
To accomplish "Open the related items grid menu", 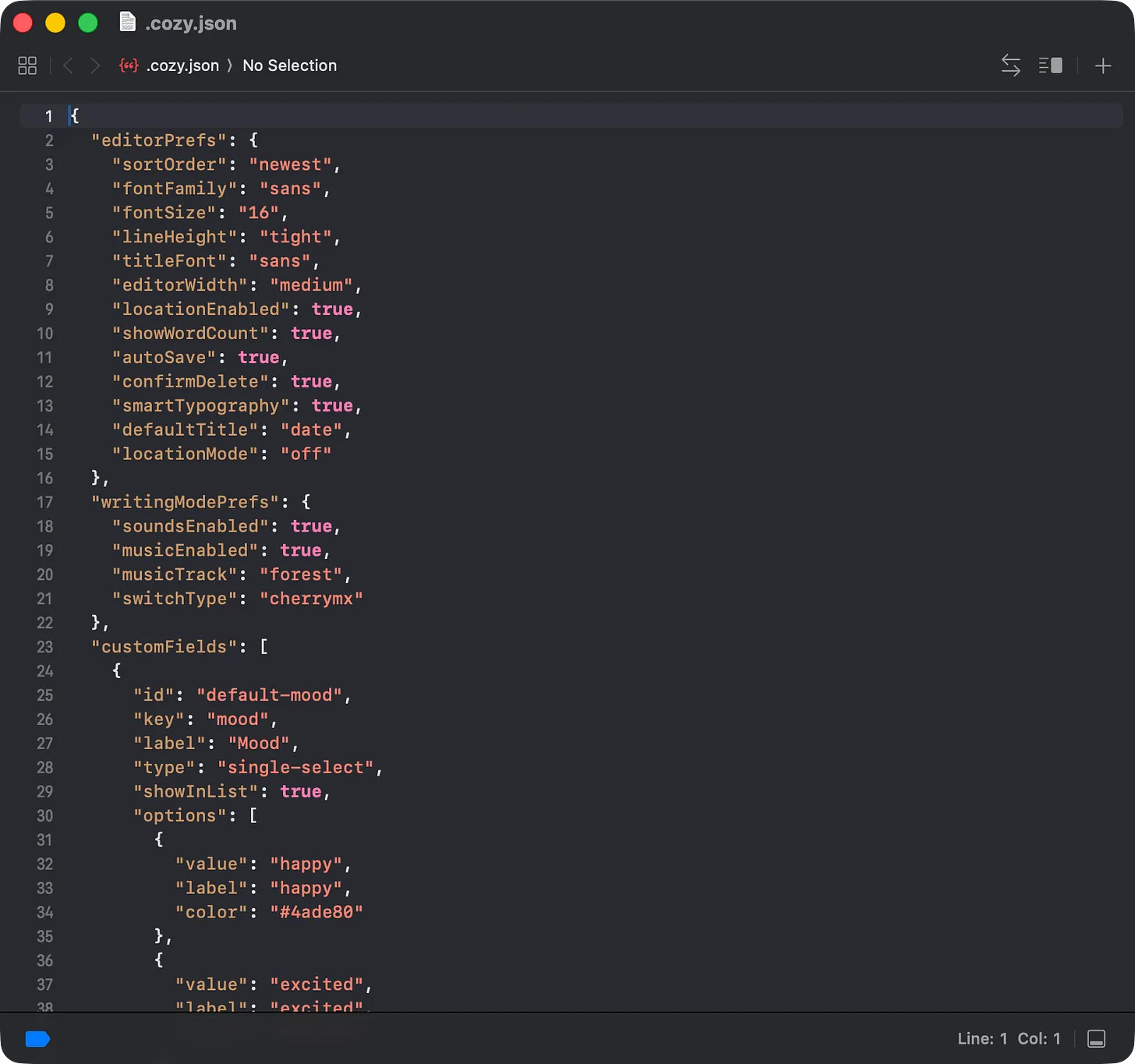I will tap(27, 65).
